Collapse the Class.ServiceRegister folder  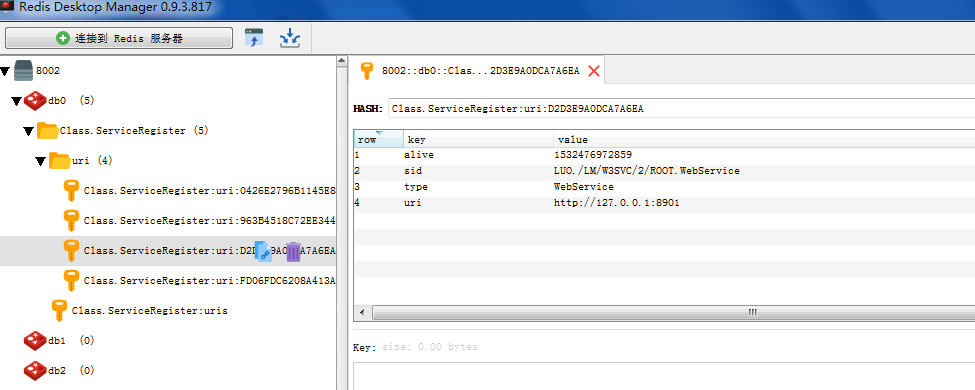pos(29,131)
